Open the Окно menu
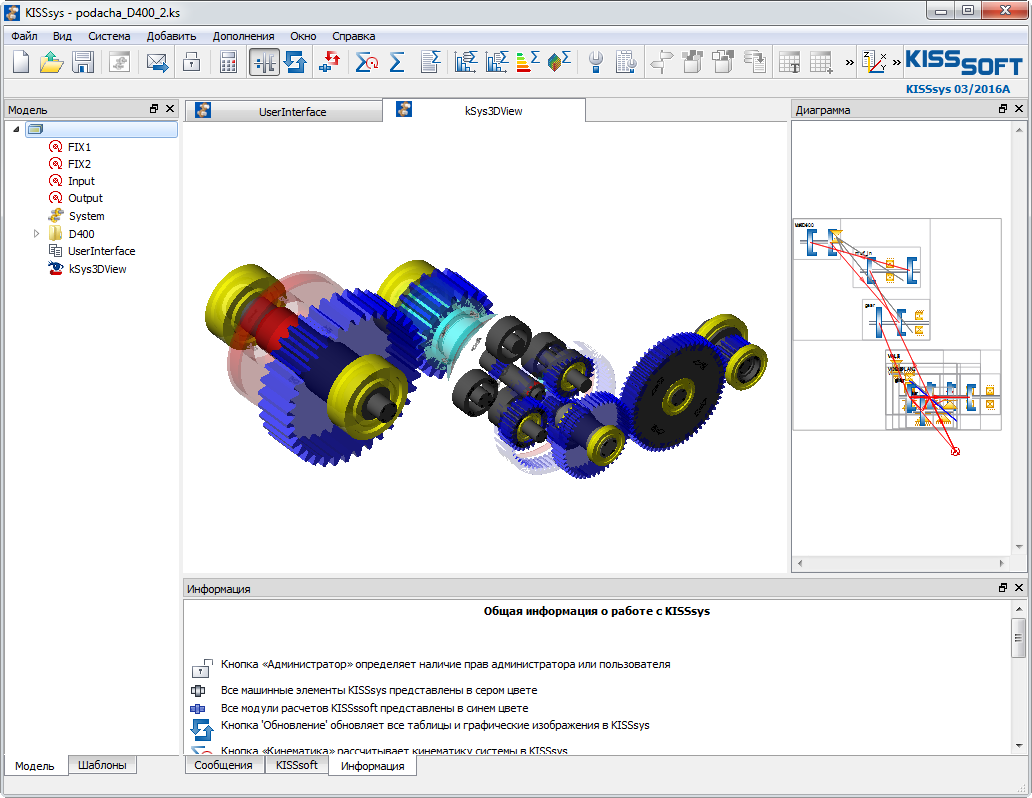The width and height of the screenshot is (1032, 798). (x=303, y=36)
